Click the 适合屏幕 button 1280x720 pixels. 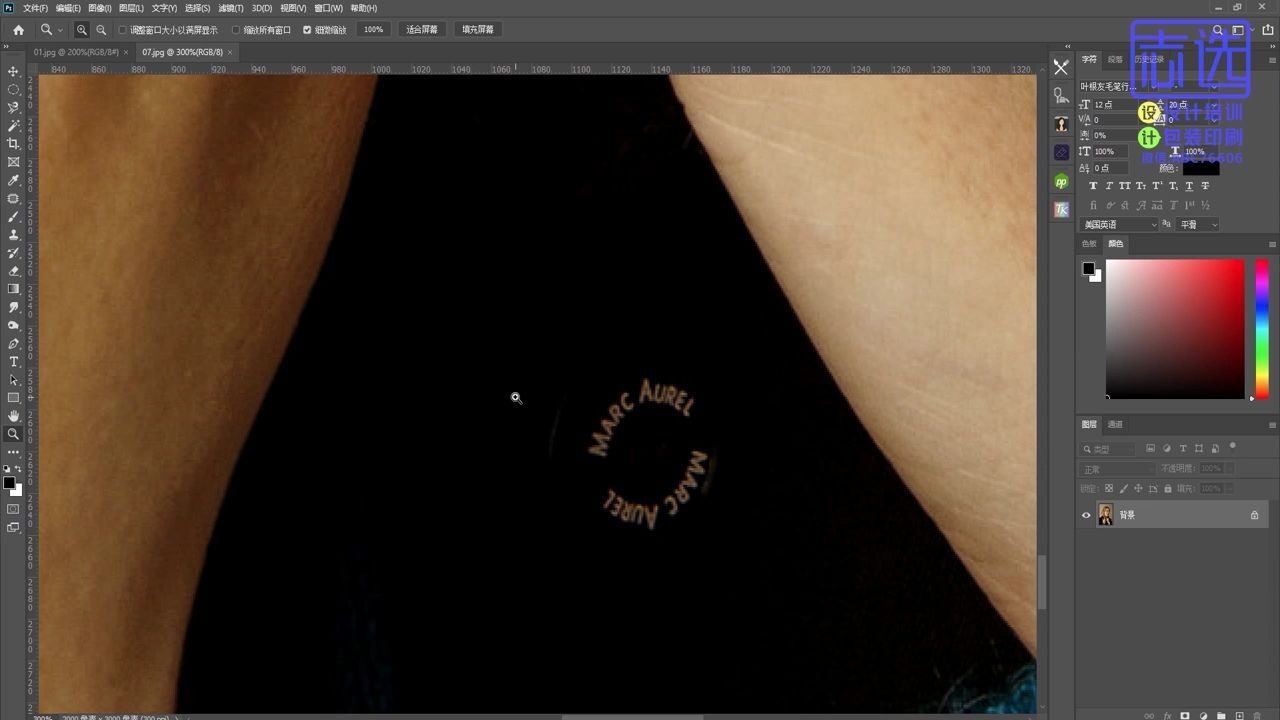422,30
